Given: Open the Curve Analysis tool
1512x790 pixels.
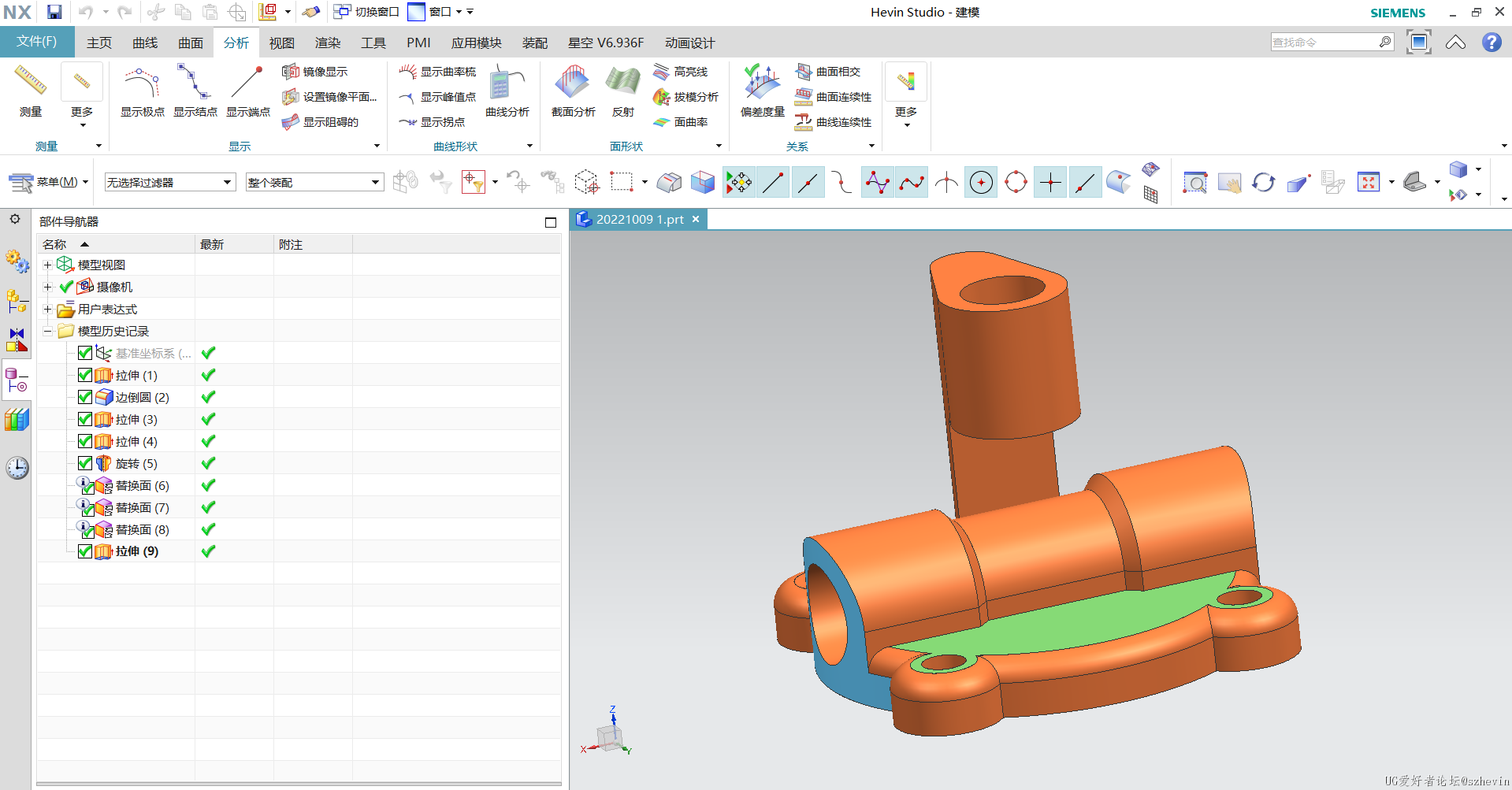Looking at the screenshot, I should pos(507,91).
